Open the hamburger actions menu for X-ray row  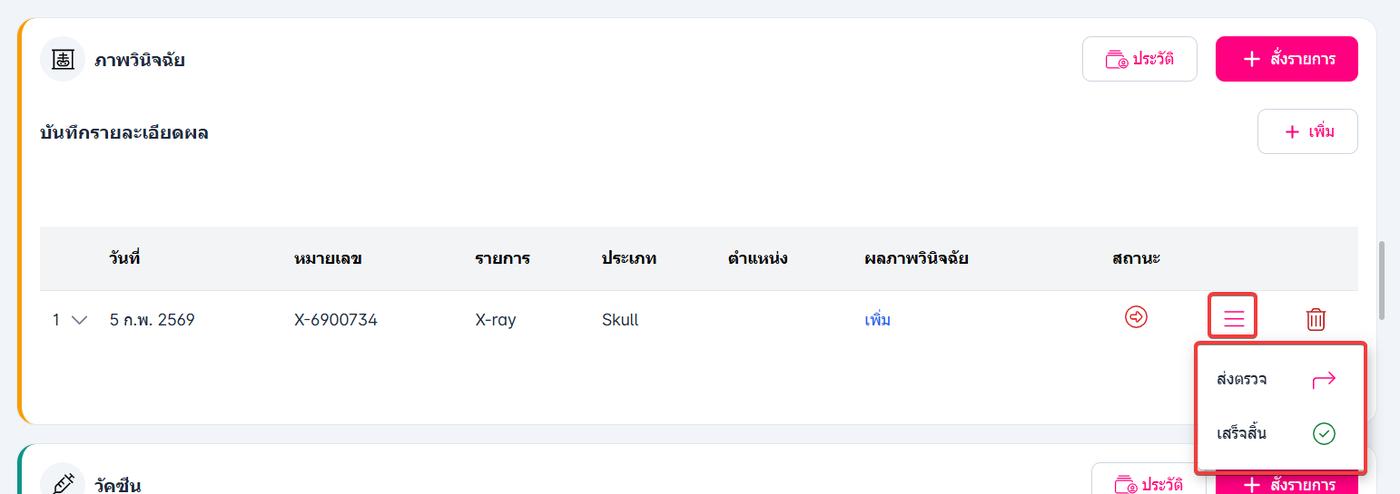(1233, 319)
